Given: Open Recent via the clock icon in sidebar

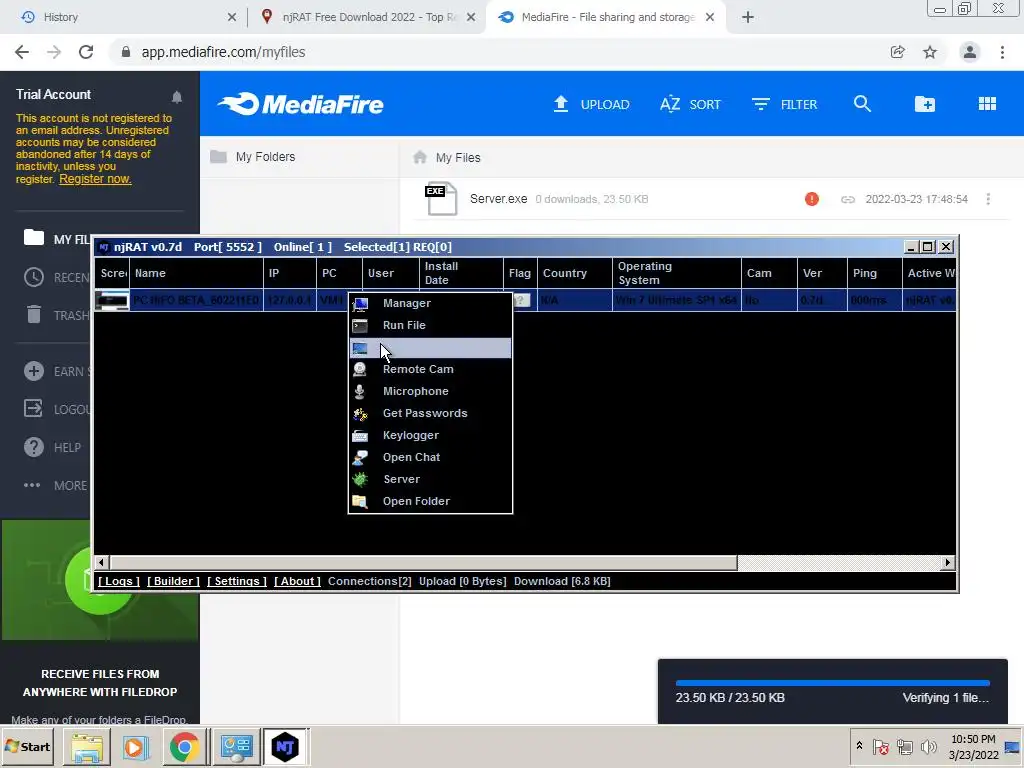Looking at the screenshot, I should [x=34, y=277].
